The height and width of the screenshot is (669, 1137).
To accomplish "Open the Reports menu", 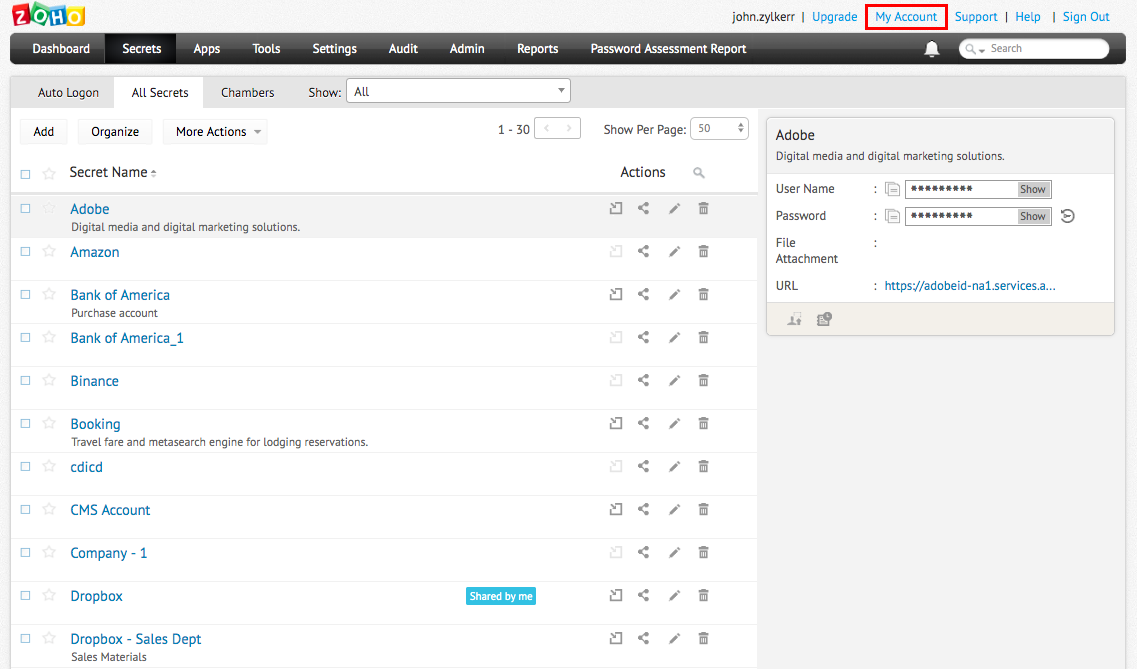I will (537, 49).
